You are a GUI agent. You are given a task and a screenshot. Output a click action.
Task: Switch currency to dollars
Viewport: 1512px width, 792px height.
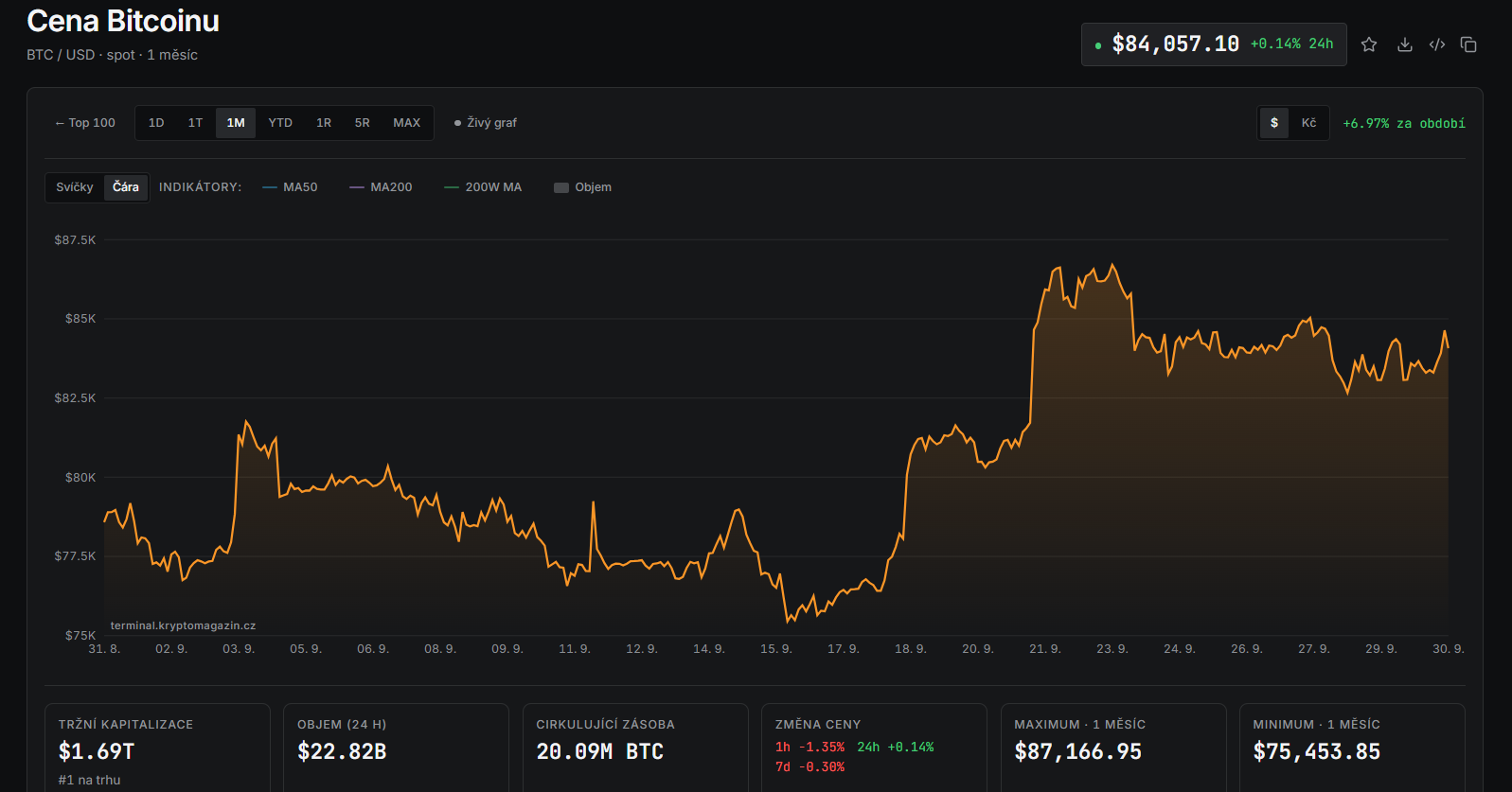[x=1274, y=123]
